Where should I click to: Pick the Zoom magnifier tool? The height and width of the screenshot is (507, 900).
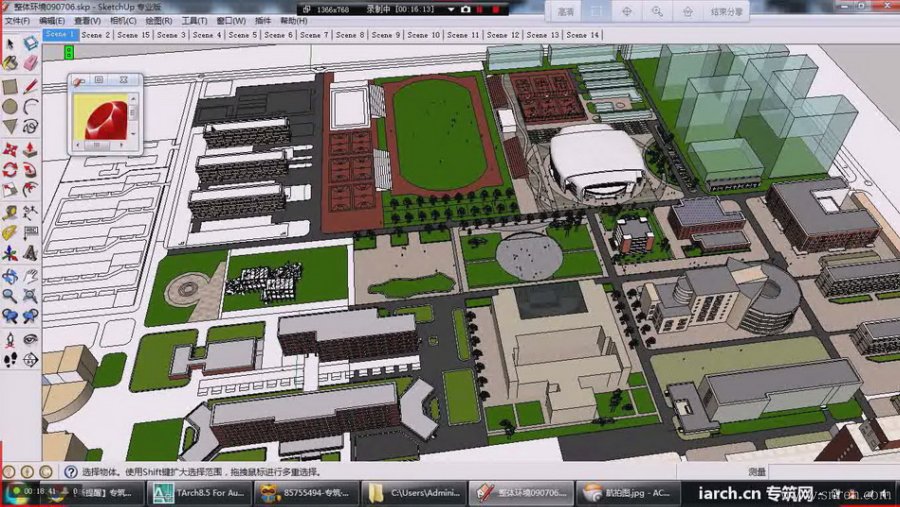10,296
